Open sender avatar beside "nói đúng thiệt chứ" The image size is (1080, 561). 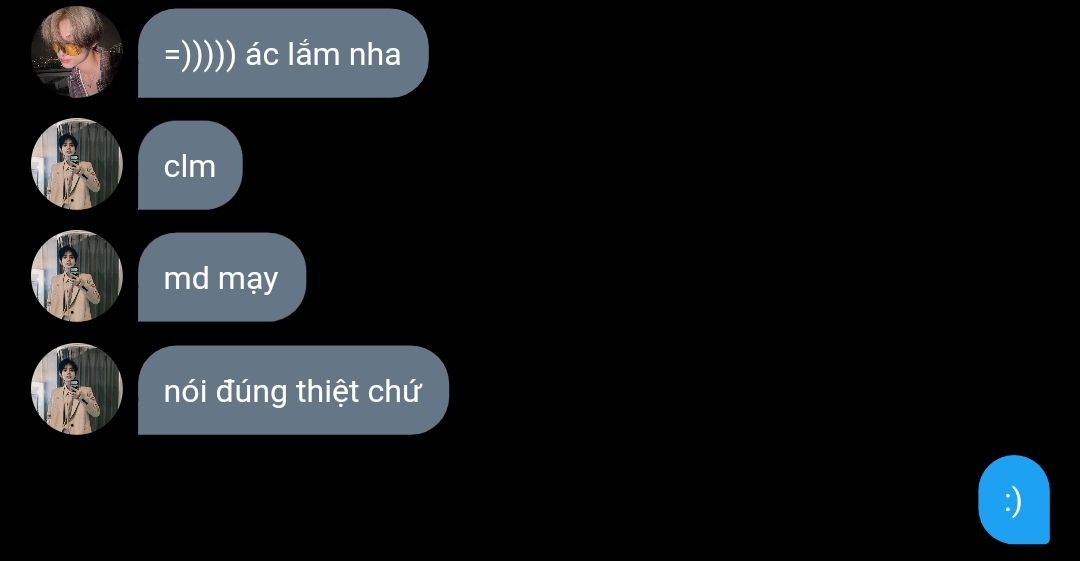point(76,389)
